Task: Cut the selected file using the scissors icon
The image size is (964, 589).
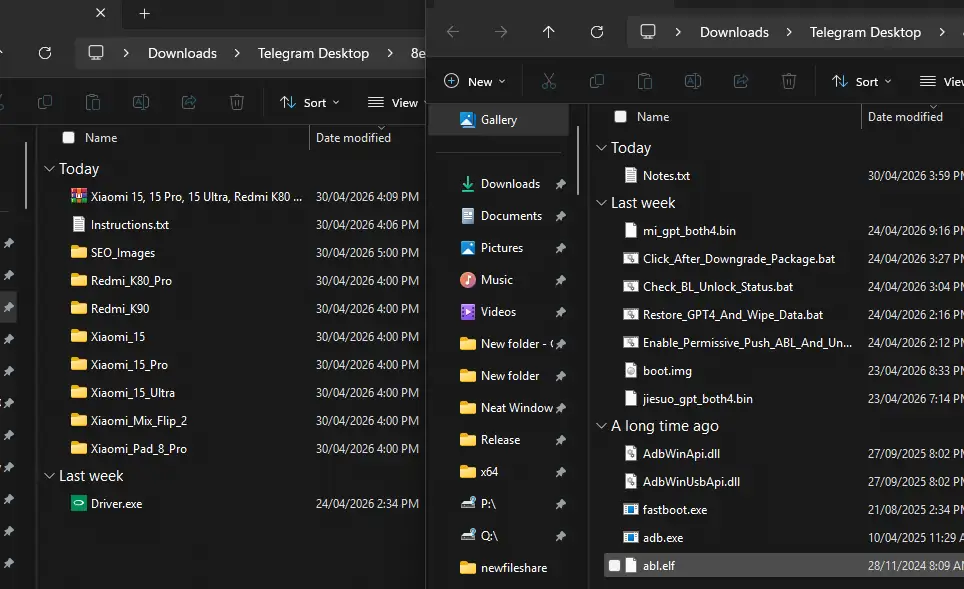Action: (548, 81)
